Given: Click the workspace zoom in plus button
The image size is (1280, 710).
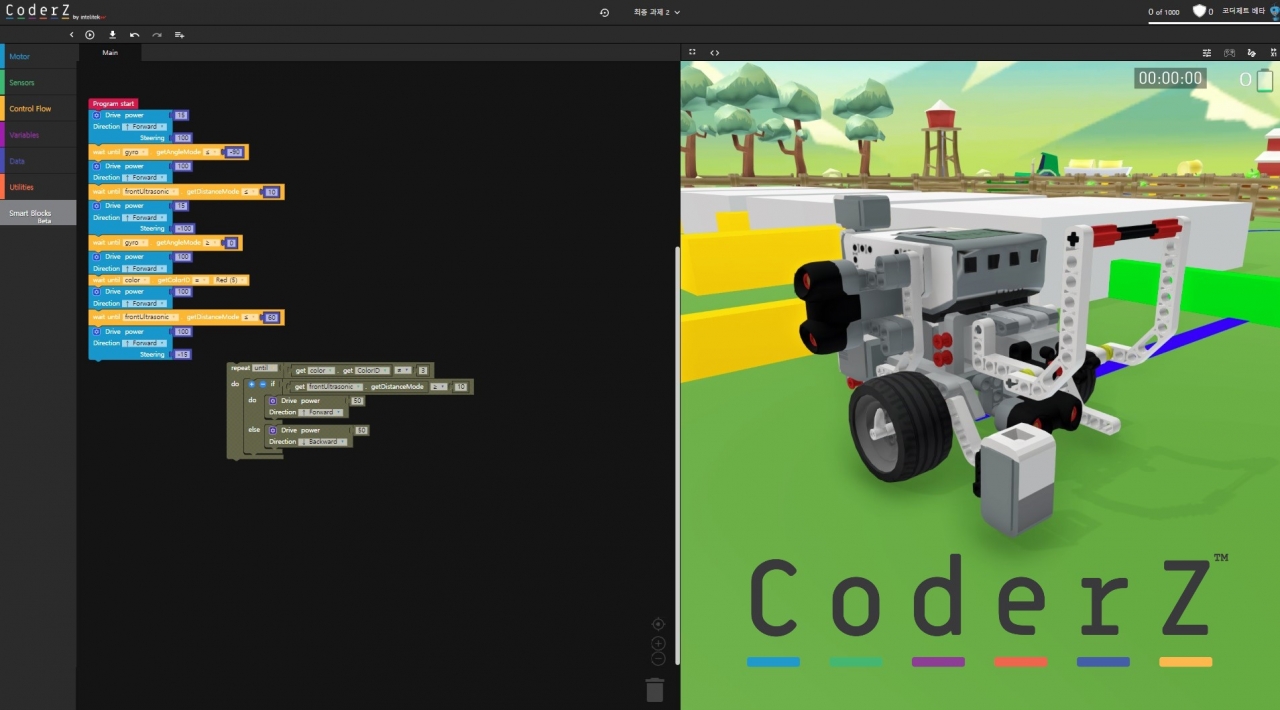Looking at the screenshot, I should click(658, 643).
